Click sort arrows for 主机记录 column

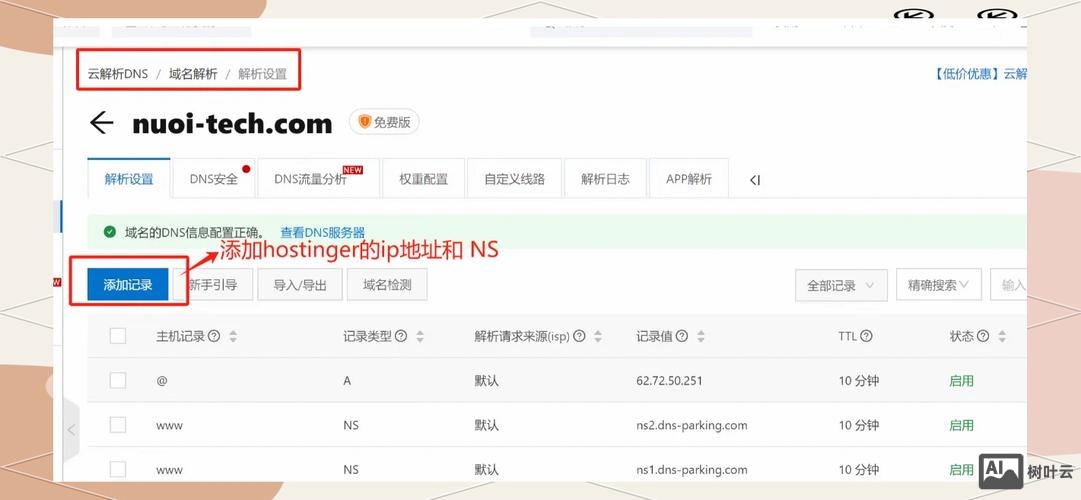[233, 337]
